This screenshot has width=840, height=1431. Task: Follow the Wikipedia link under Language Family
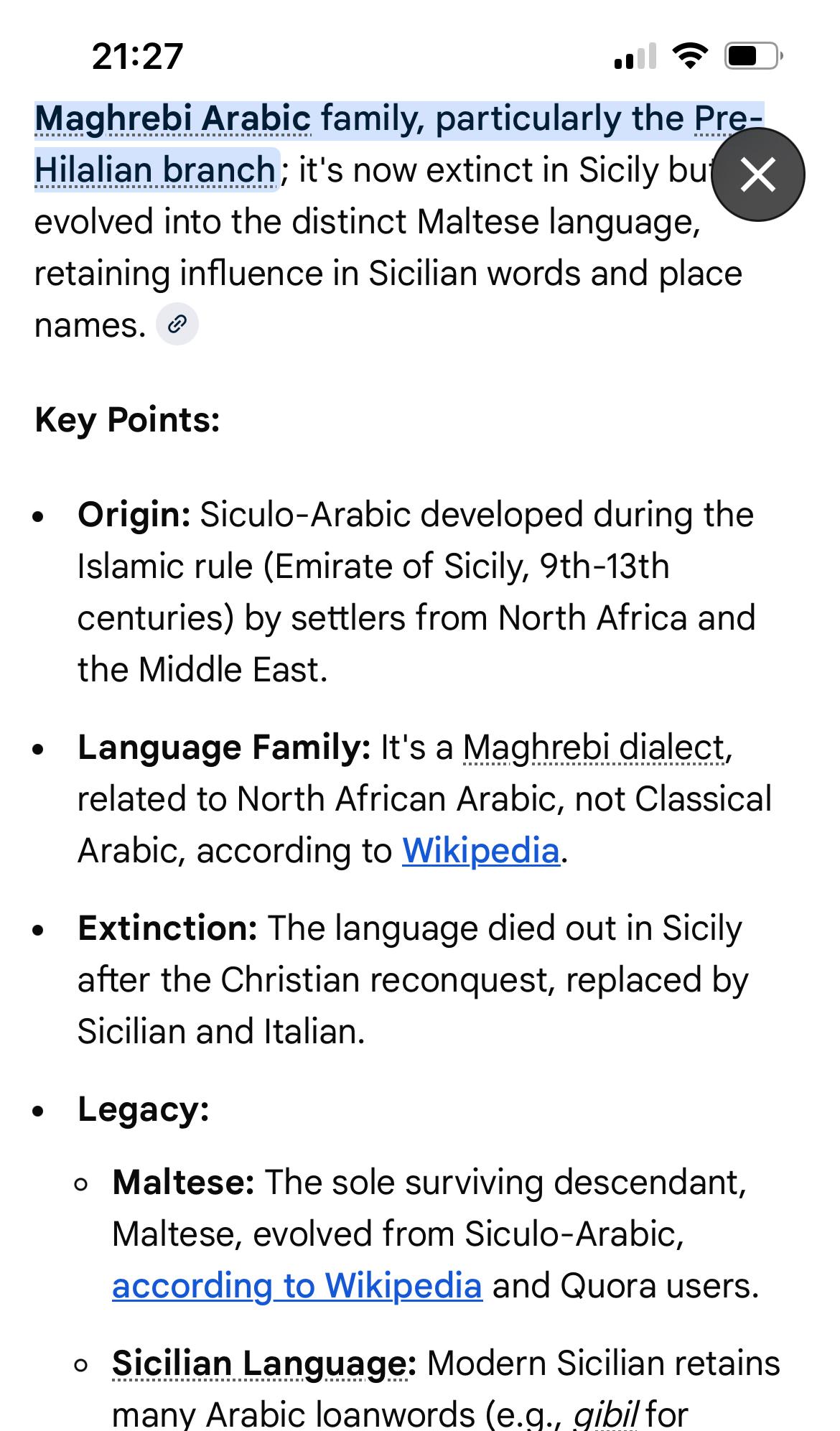(x=480, y=851)
